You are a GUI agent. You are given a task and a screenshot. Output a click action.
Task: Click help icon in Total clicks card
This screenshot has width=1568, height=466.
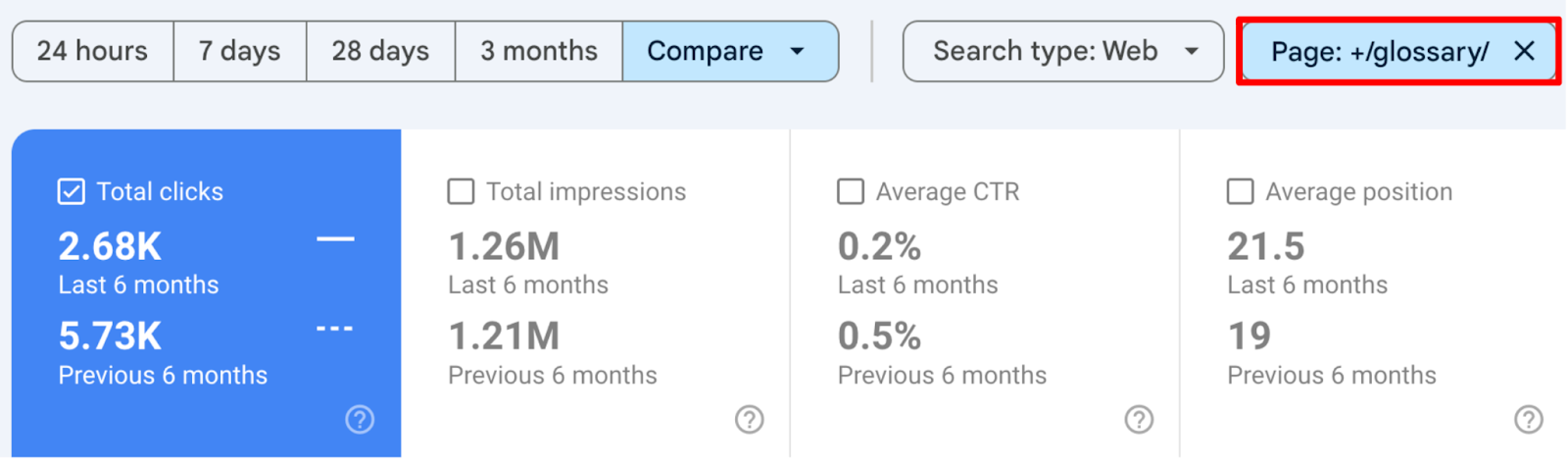[360, 420]
